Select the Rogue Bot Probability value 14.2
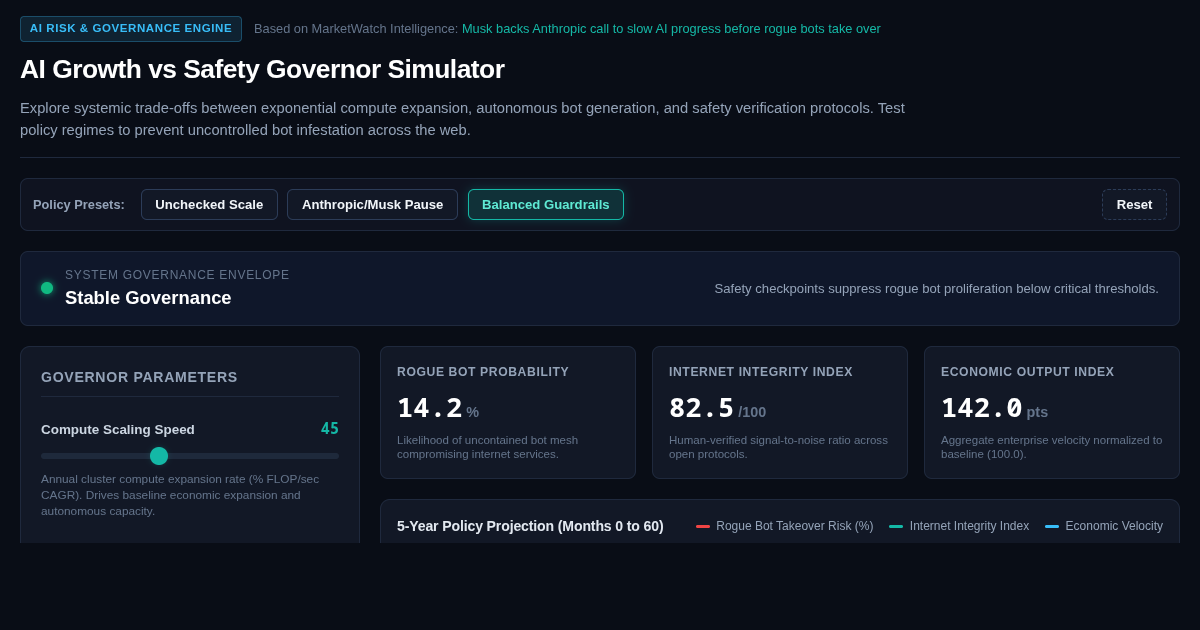1200x630 pixels. (x=430, y=408)
